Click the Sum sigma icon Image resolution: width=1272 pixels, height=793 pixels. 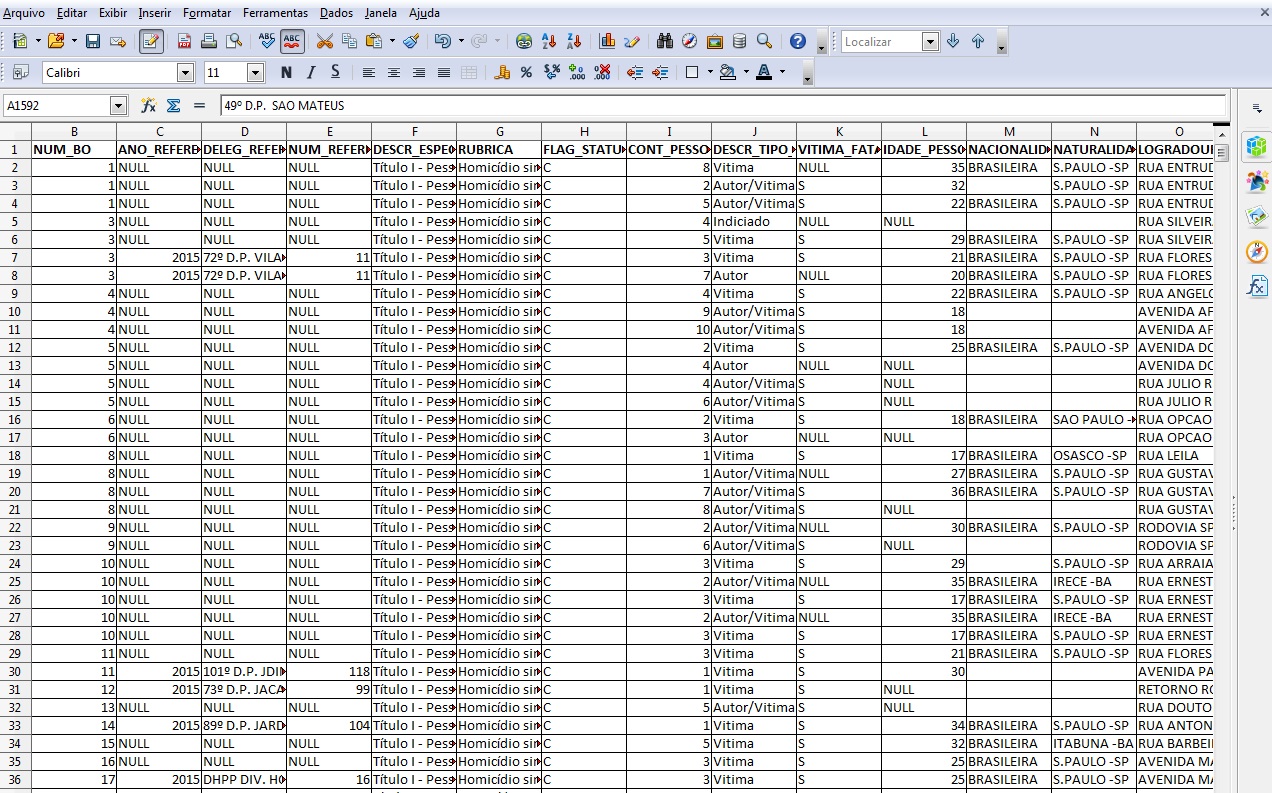point(173,105)
